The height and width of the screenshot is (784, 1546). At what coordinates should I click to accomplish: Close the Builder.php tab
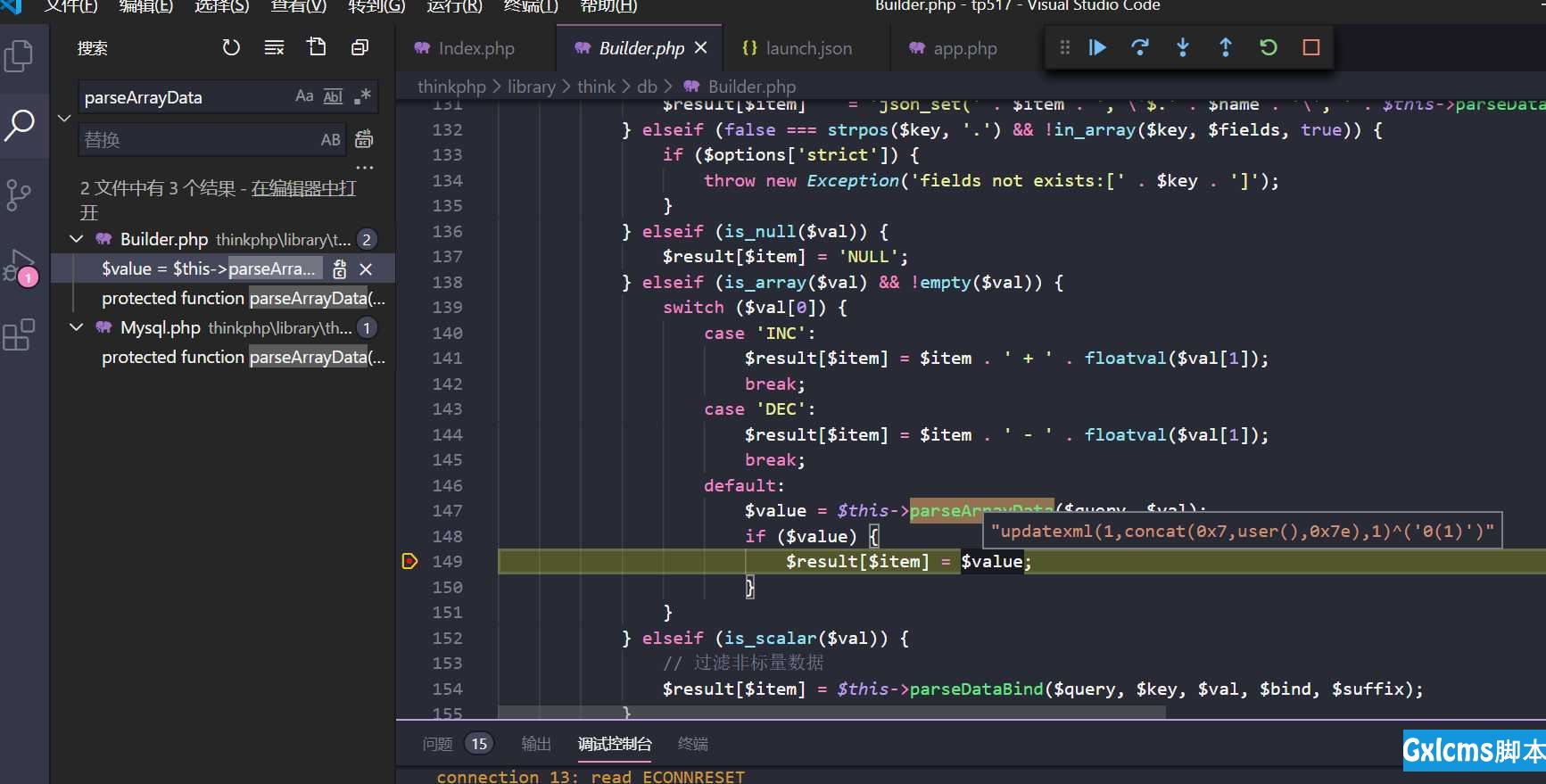[x=700, y=48]
